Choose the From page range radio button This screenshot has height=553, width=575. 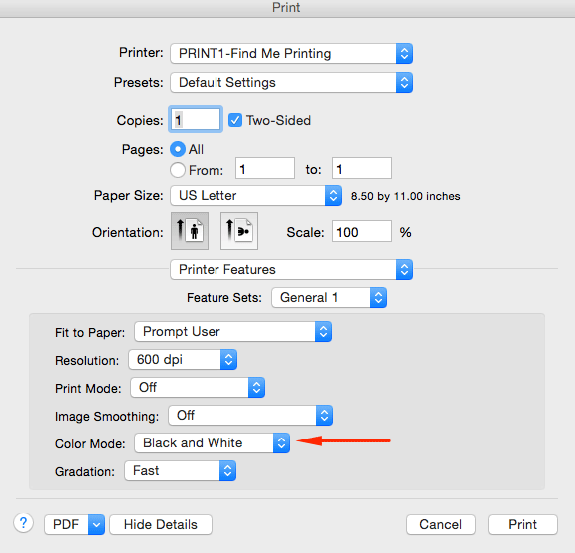pyautogui.click(x=178, y=170)
